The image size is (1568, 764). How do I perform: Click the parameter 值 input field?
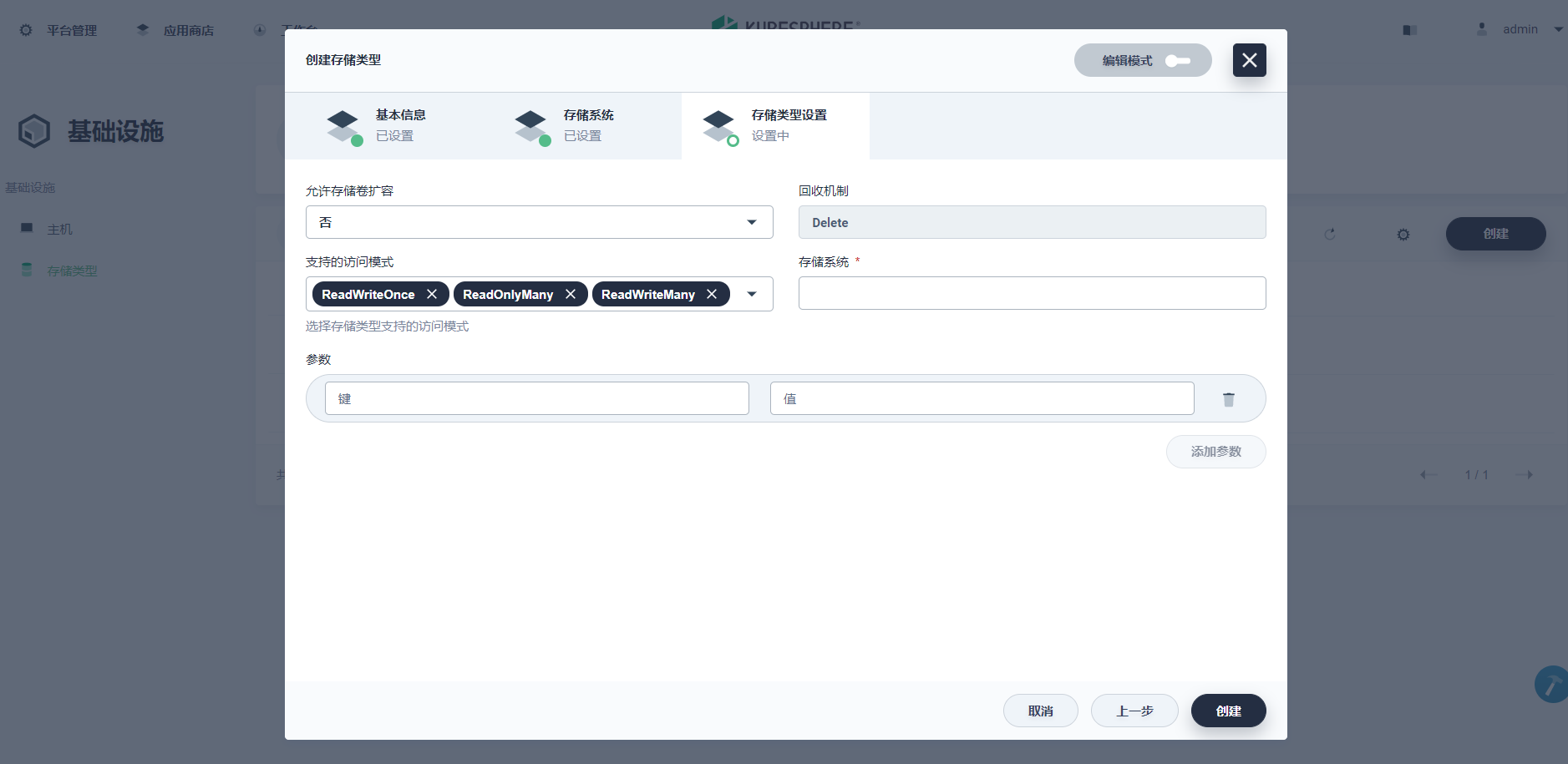982,398
